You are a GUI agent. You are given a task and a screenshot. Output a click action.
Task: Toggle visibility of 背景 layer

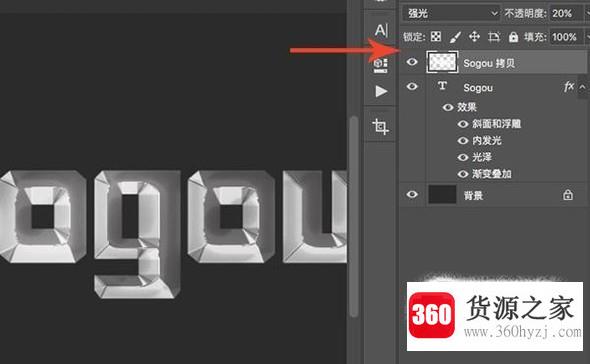point(412,194)
